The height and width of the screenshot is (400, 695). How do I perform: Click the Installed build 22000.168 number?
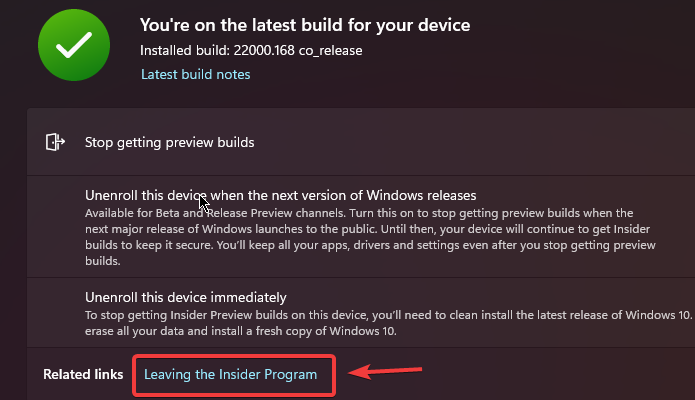[x=264, y=51]
